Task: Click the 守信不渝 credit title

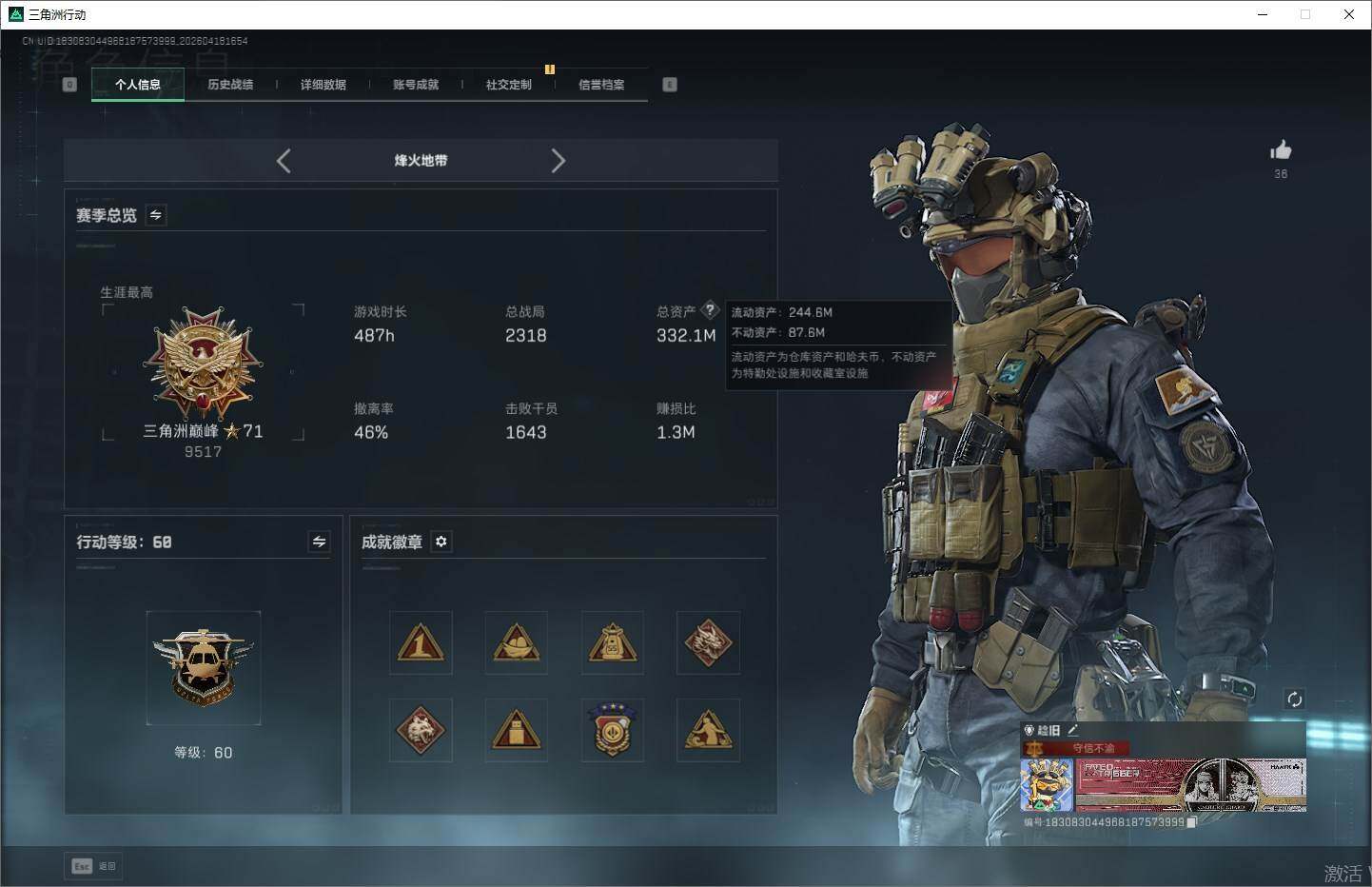Action: (1094, 748)
